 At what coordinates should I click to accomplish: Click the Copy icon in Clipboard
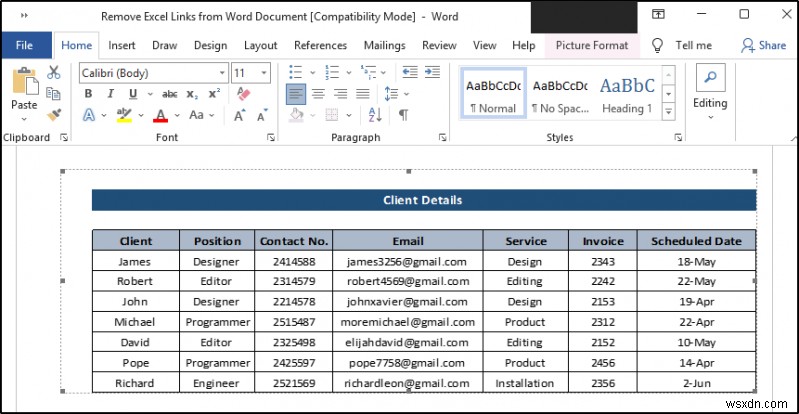coord(54,94)
